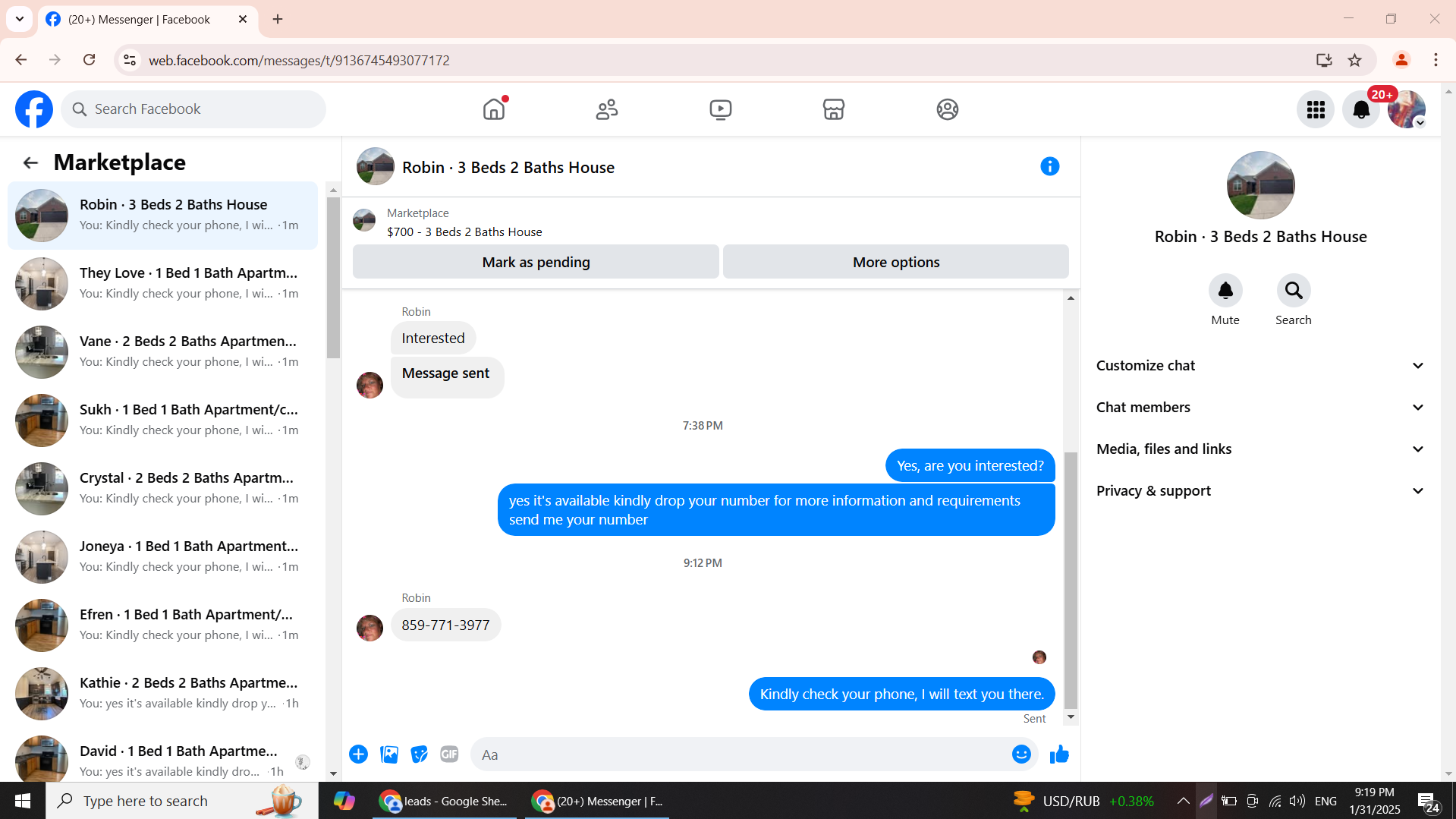The width and height of the screenshot is (1456, 819).
Task: Open conversation information icon
Action: [1049, 166]
